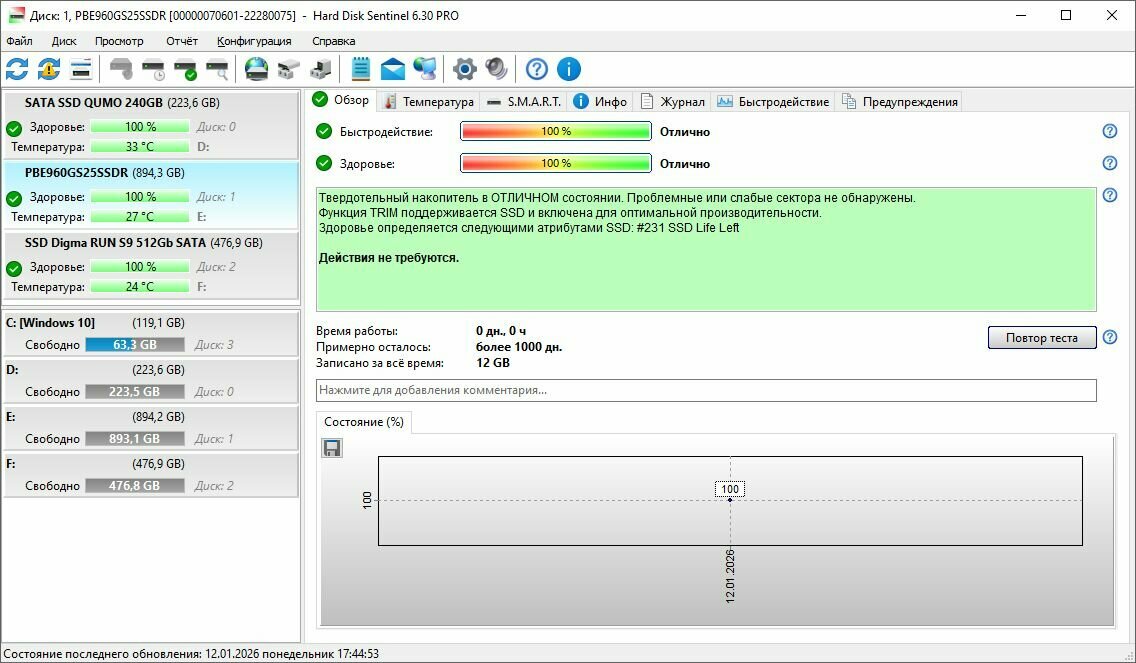Click the Здоровье 100 % bar in overview
This screenshot has height=663, width=1136.
pos(556,163)
